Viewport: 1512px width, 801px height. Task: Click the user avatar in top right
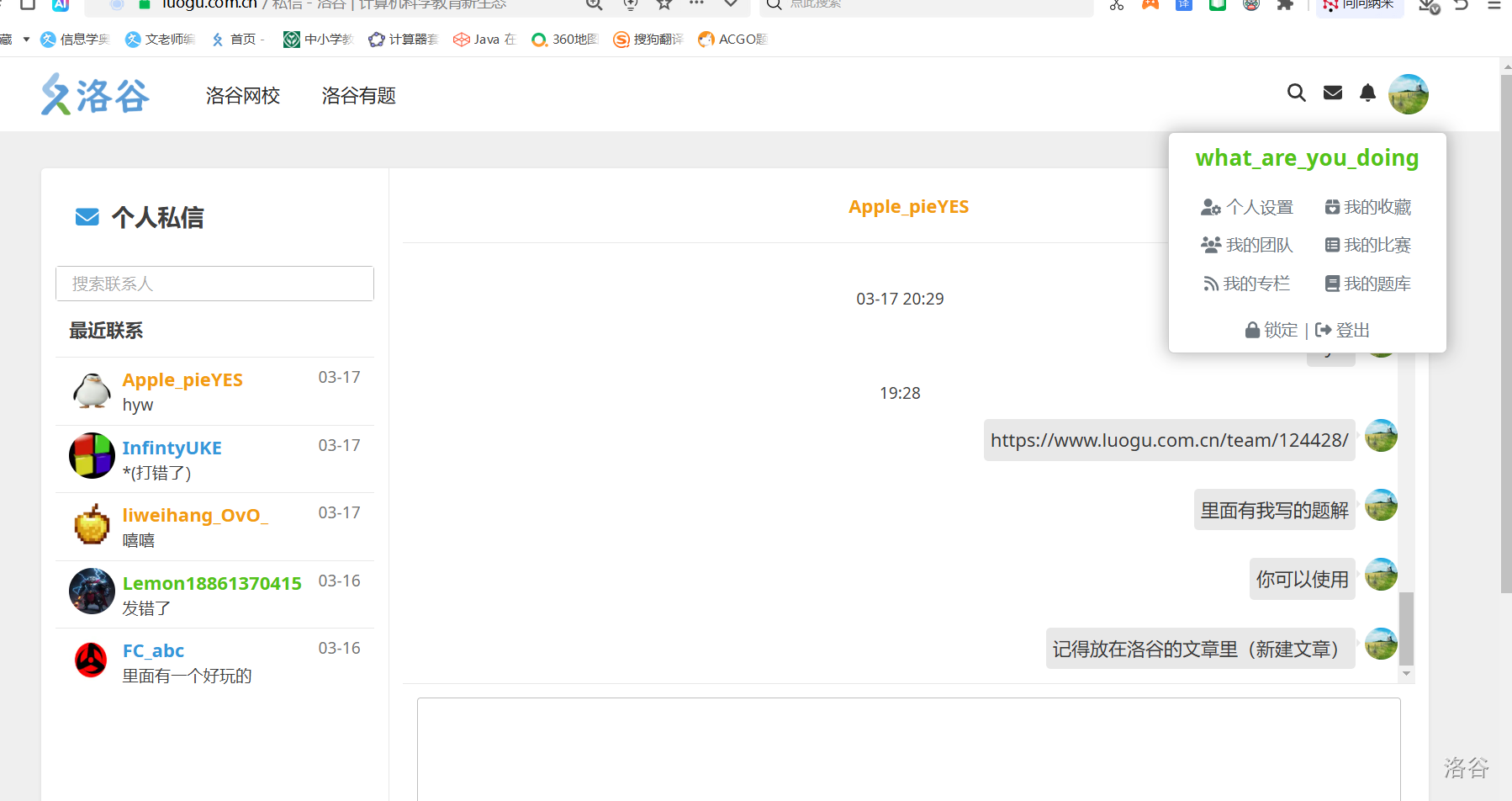click(x=1408, y=94)
